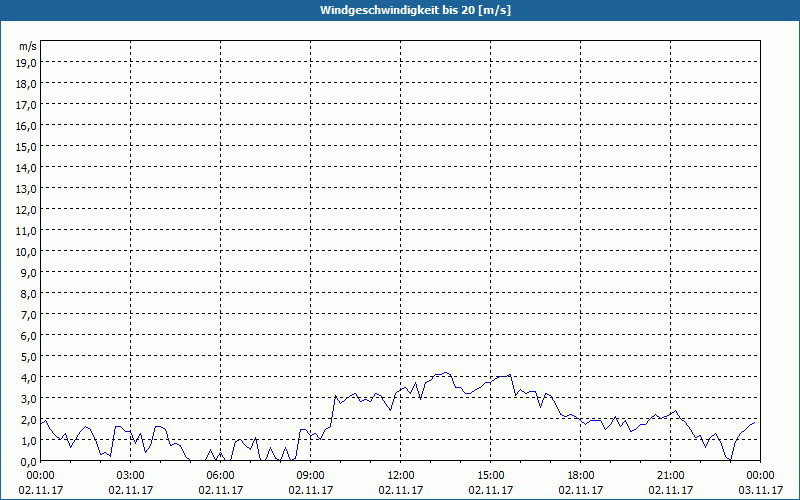This screenshot has height=500, width=800.
Task: Click the chart title 'Windgeschwindigkeit bis 20 [m/s]'
Action: click(x=415, y=10)
